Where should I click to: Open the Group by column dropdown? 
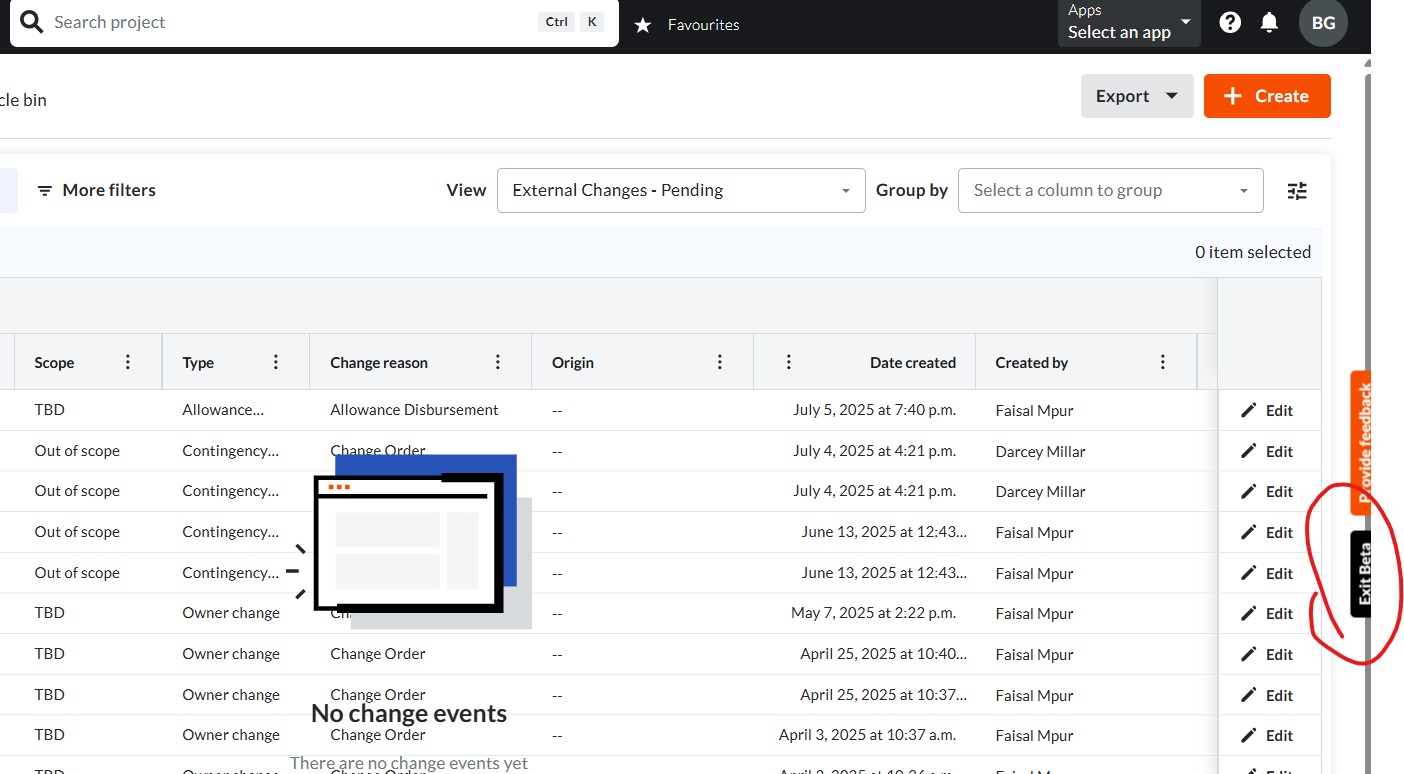(1110, 190)
